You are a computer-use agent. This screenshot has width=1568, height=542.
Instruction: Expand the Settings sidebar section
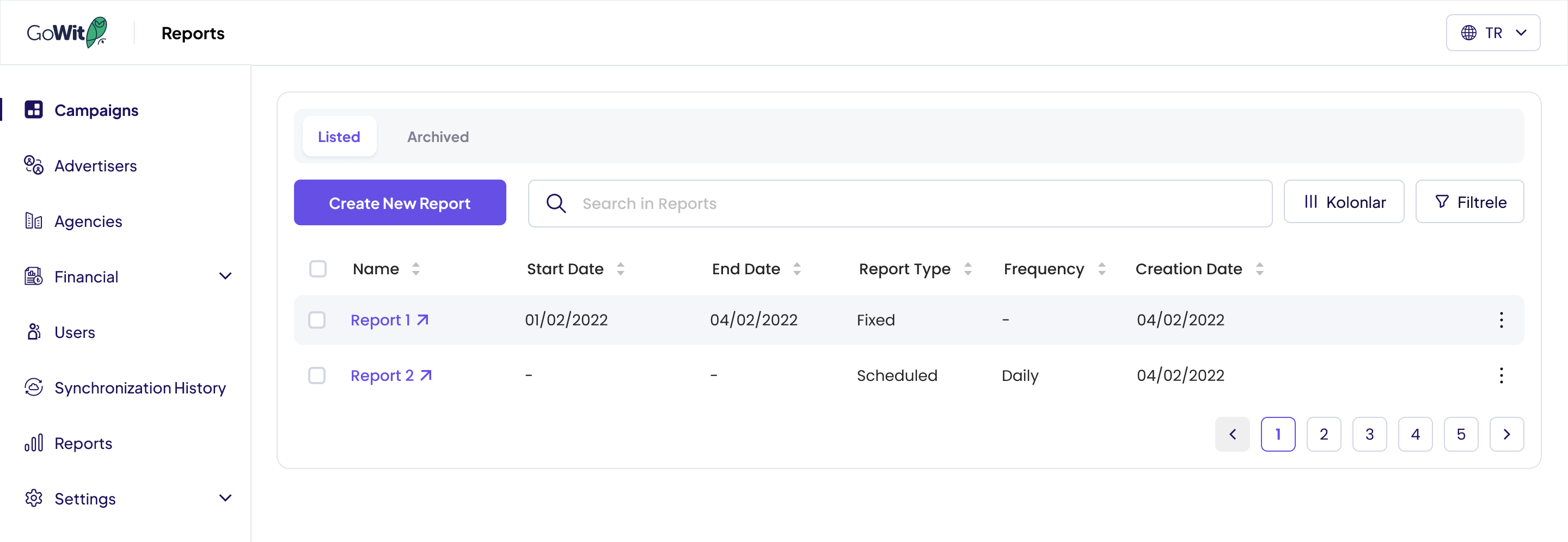click(x=225, y=498)
